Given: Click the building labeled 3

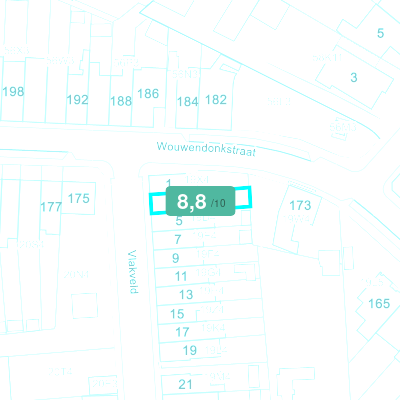Looking at the screenshot, I should point(354,77).
